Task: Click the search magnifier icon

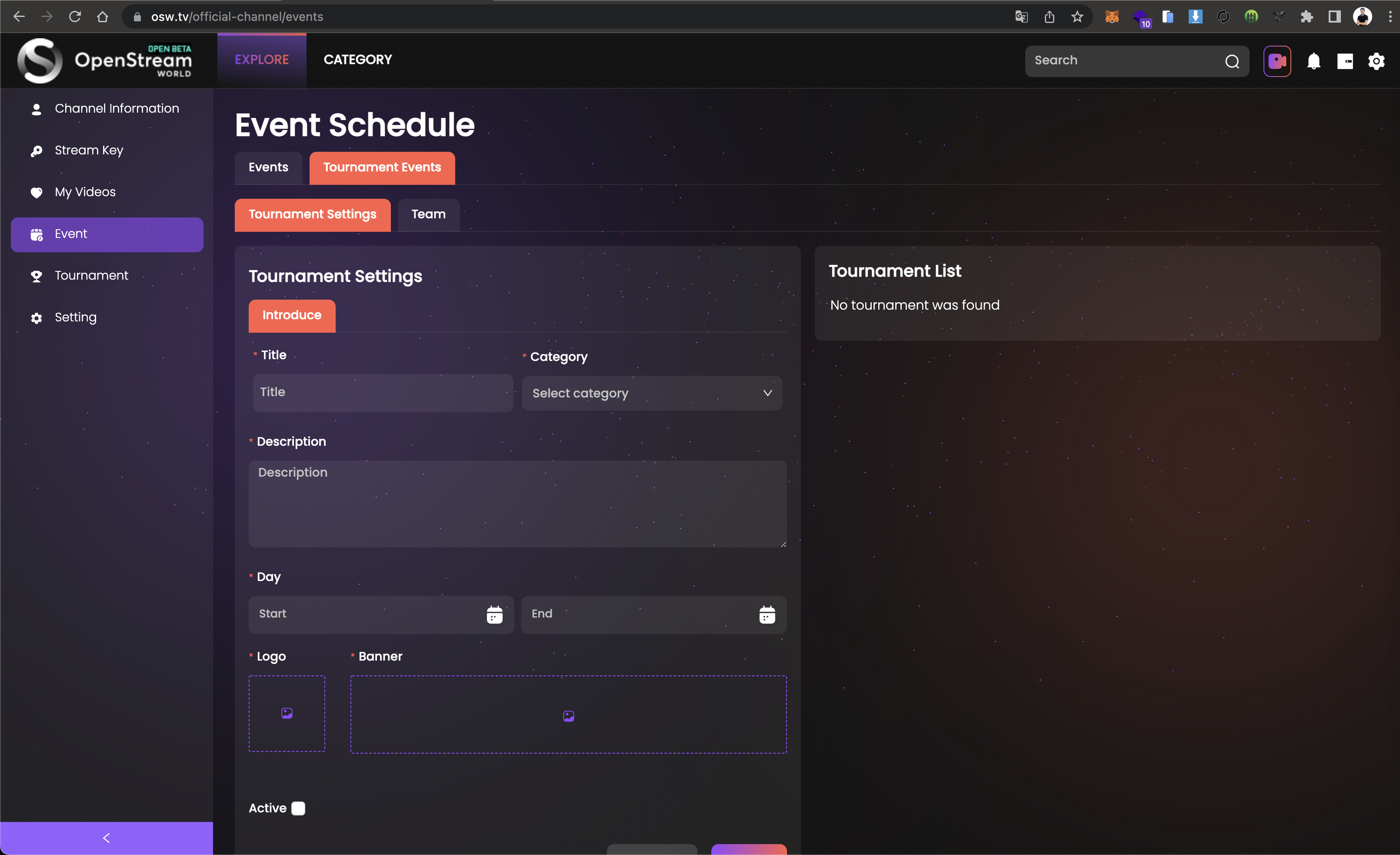Action: tap(1232, 61)
